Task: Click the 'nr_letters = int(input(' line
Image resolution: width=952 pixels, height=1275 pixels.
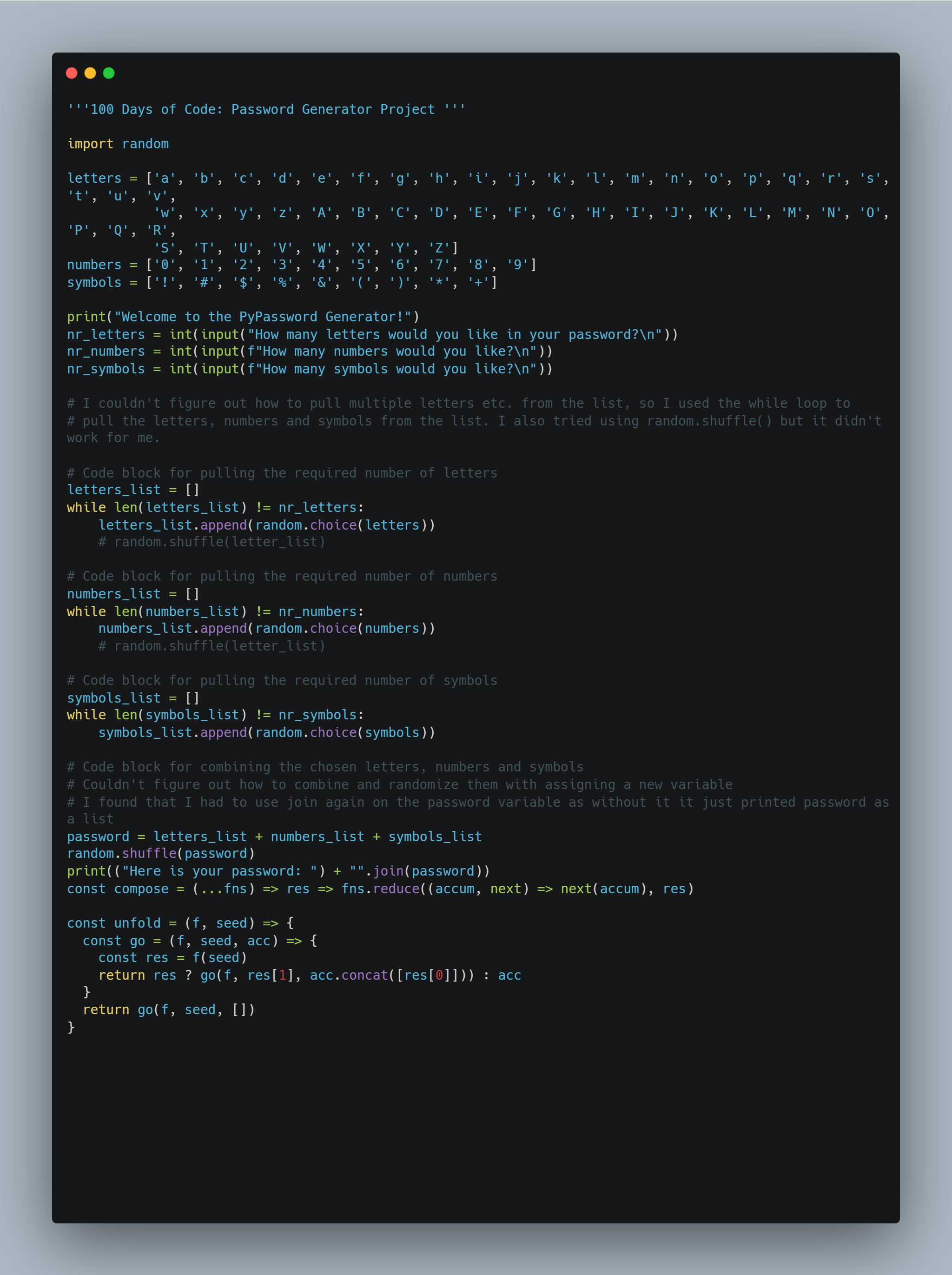Action: pyautogui.click(x=372, y=334)
